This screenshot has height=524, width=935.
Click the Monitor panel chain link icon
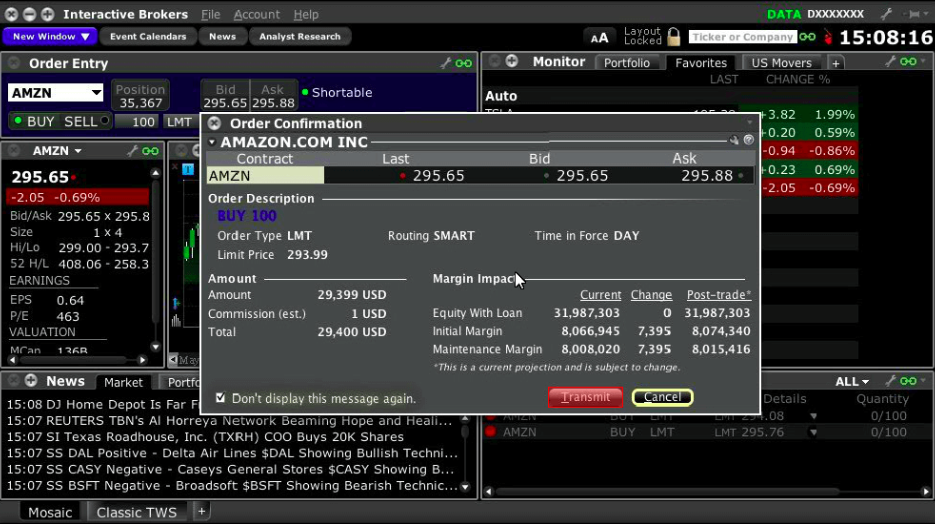point(908,61)
